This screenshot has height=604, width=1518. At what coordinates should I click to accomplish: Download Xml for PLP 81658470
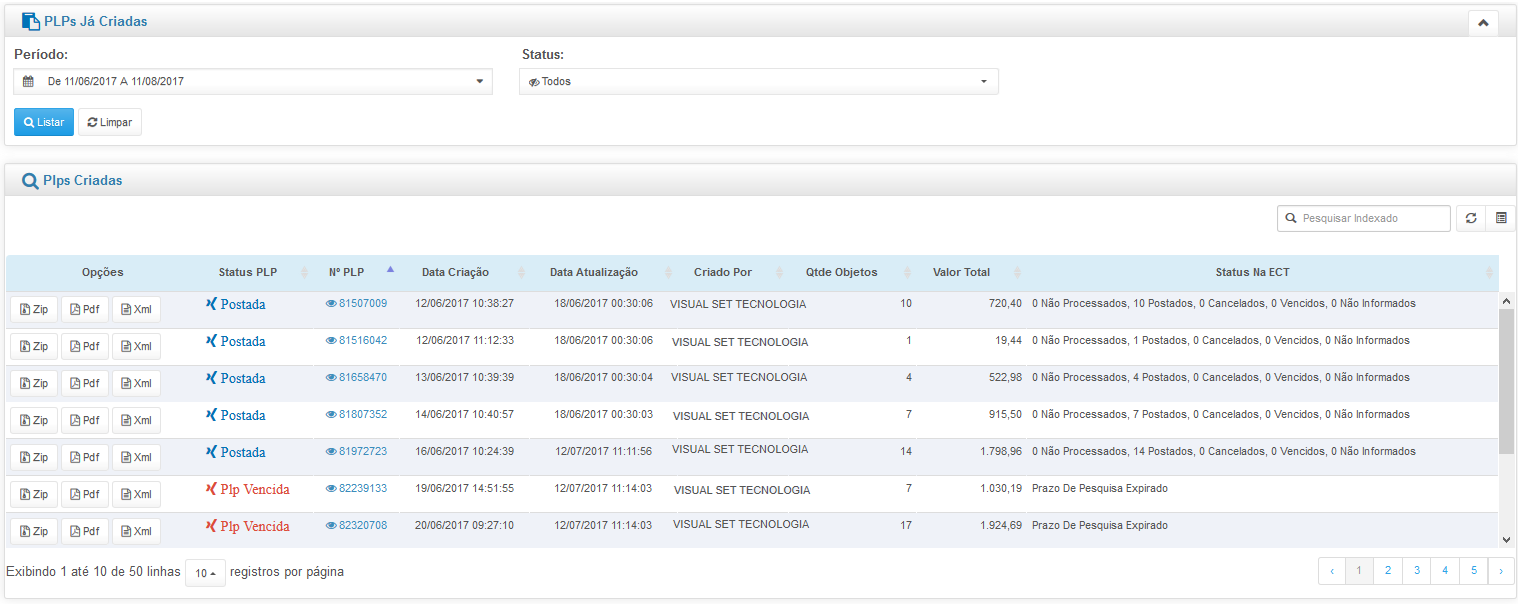click(136, 383)
